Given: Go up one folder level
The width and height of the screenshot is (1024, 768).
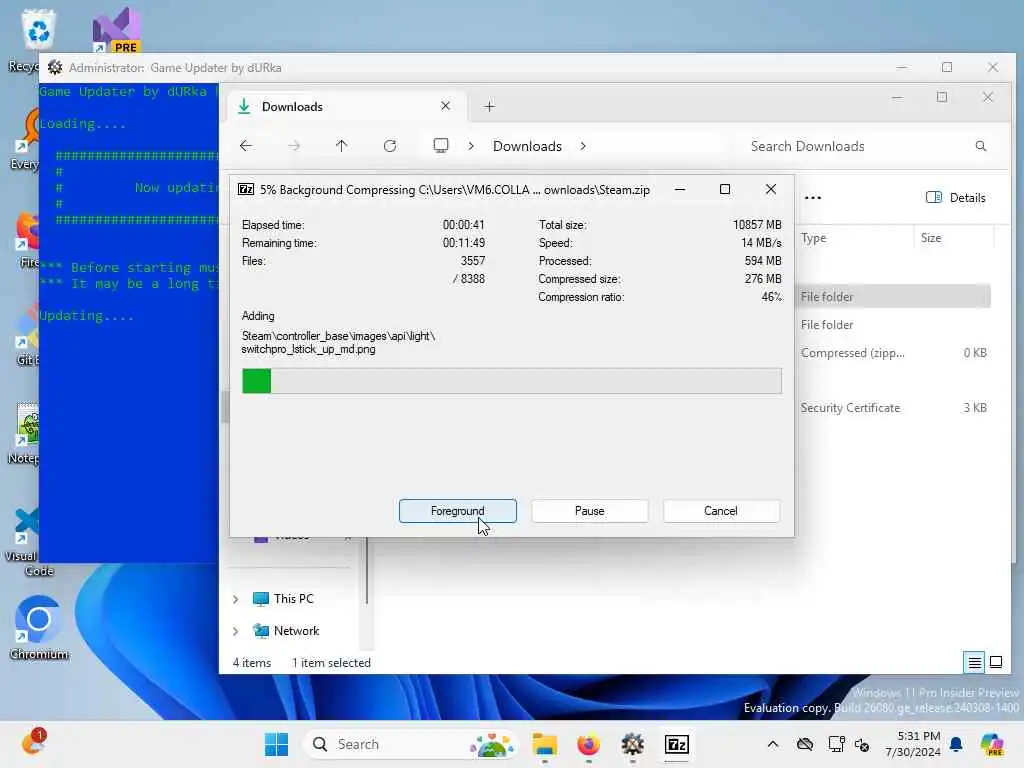Looking at the screenshot, I should pos(342,146).
